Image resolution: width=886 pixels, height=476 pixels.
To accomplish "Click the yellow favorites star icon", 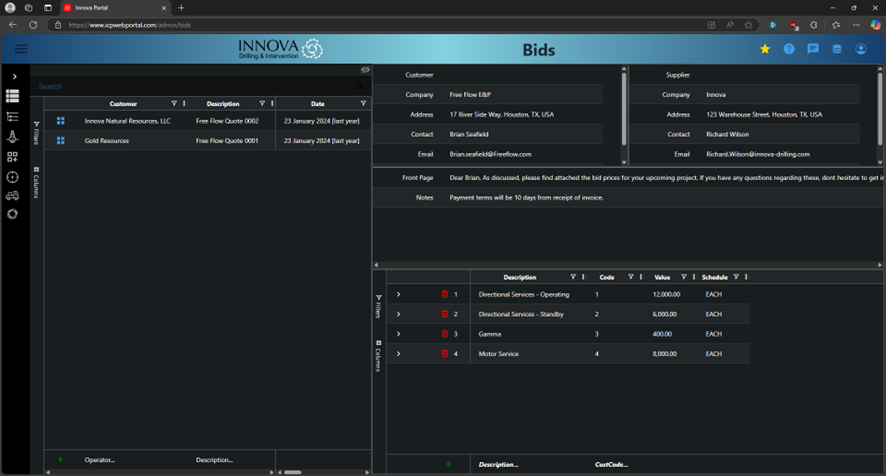I will tap(765, 49).
